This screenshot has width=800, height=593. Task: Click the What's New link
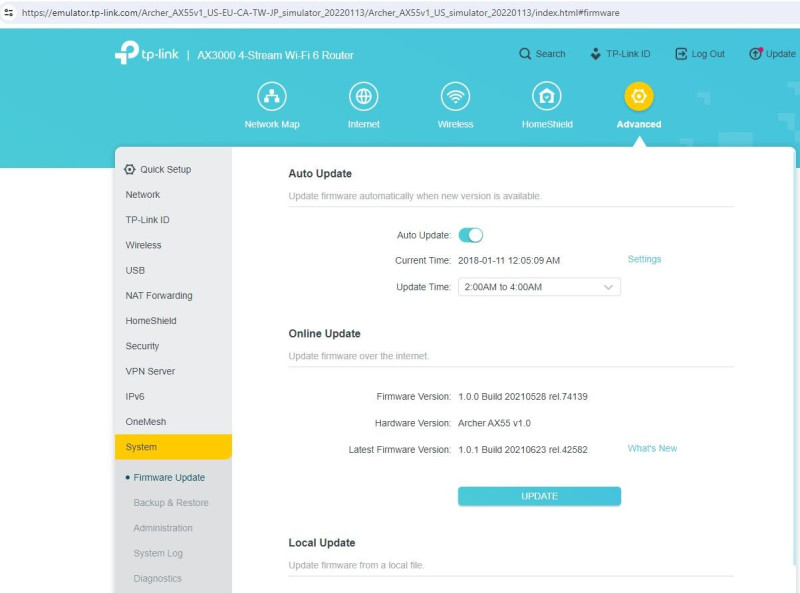point(652,449)
